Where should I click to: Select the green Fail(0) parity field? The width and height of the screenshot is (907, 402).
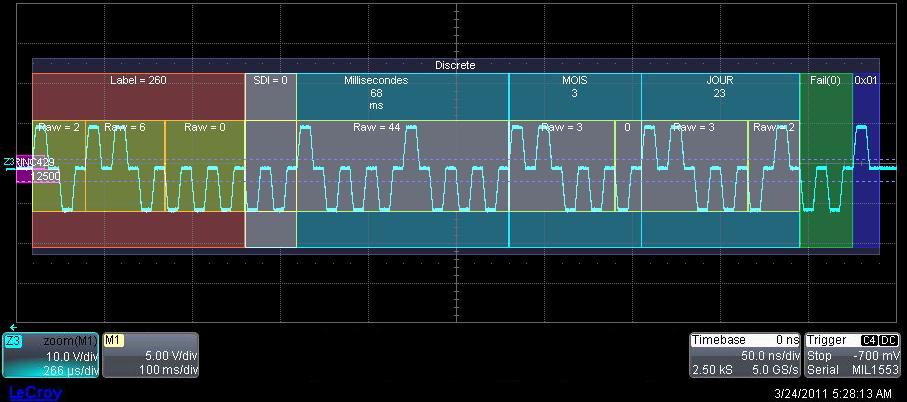[x=825, y=81]
